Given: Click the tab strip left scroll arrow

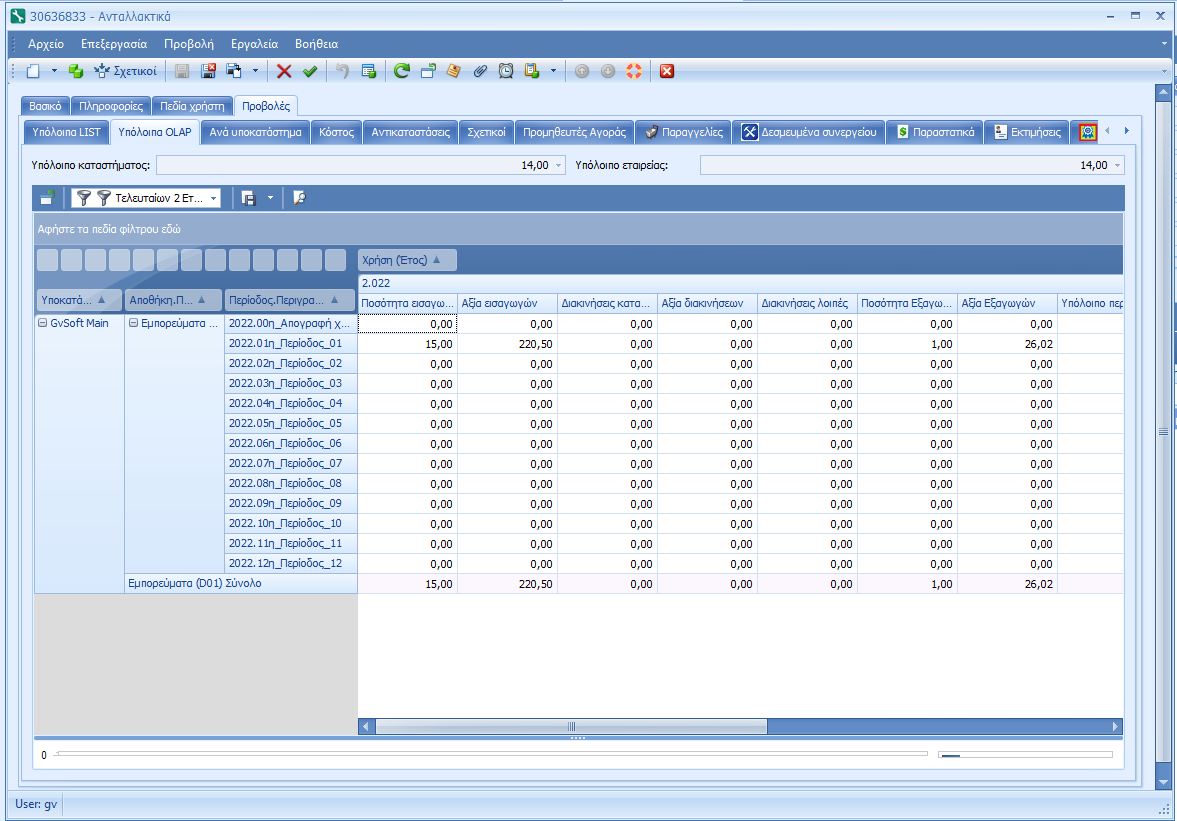Looking at the screenshot, I should pyautogui.click(x=1107, y=131).
